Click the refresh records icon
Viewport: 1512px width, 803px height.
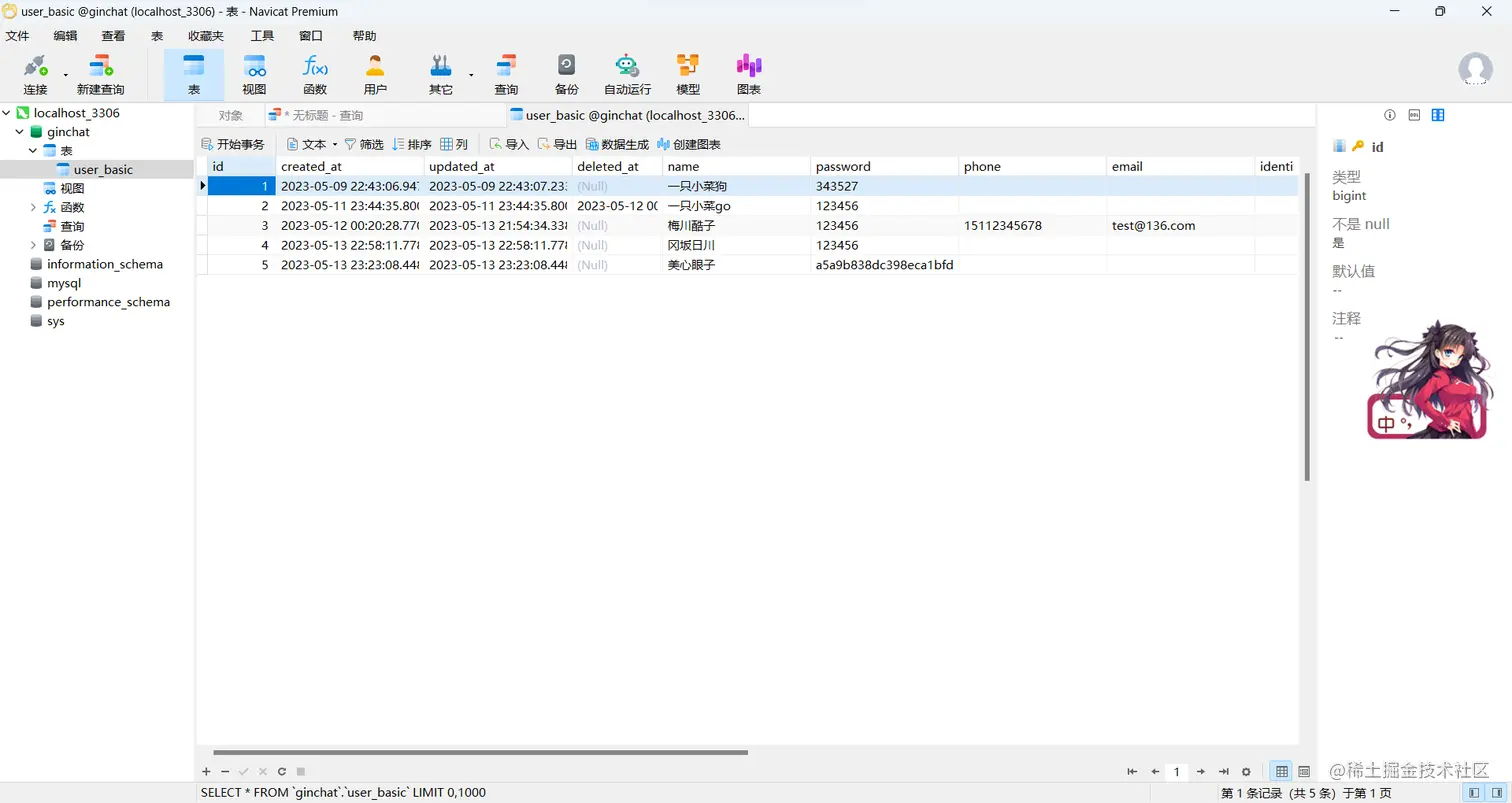point(282,772)
